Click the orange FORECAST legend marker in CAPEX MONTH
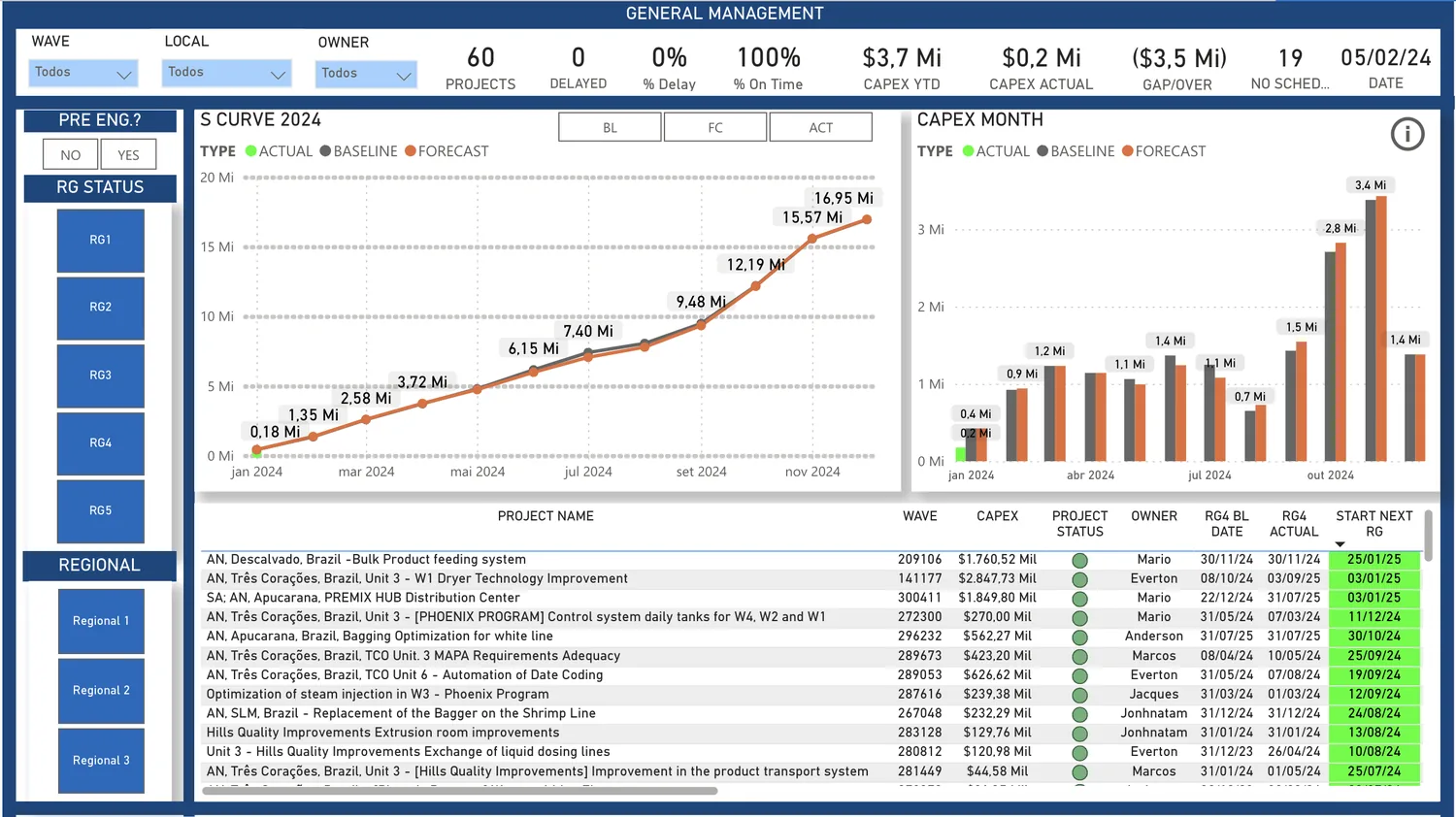Screen dimensions: 1456x817 [x=1128, y=151]
